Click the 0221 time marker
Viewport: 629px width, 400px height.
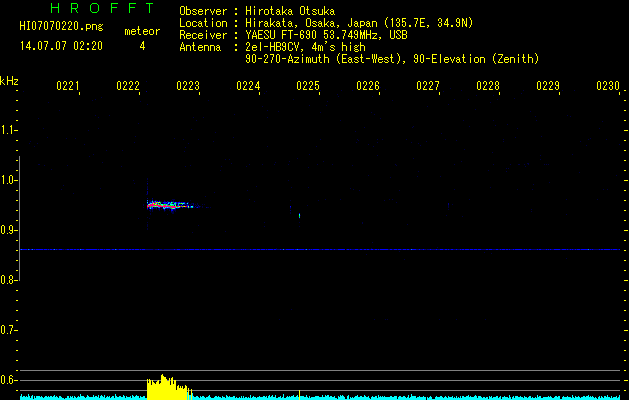click(x=67, y=86)
